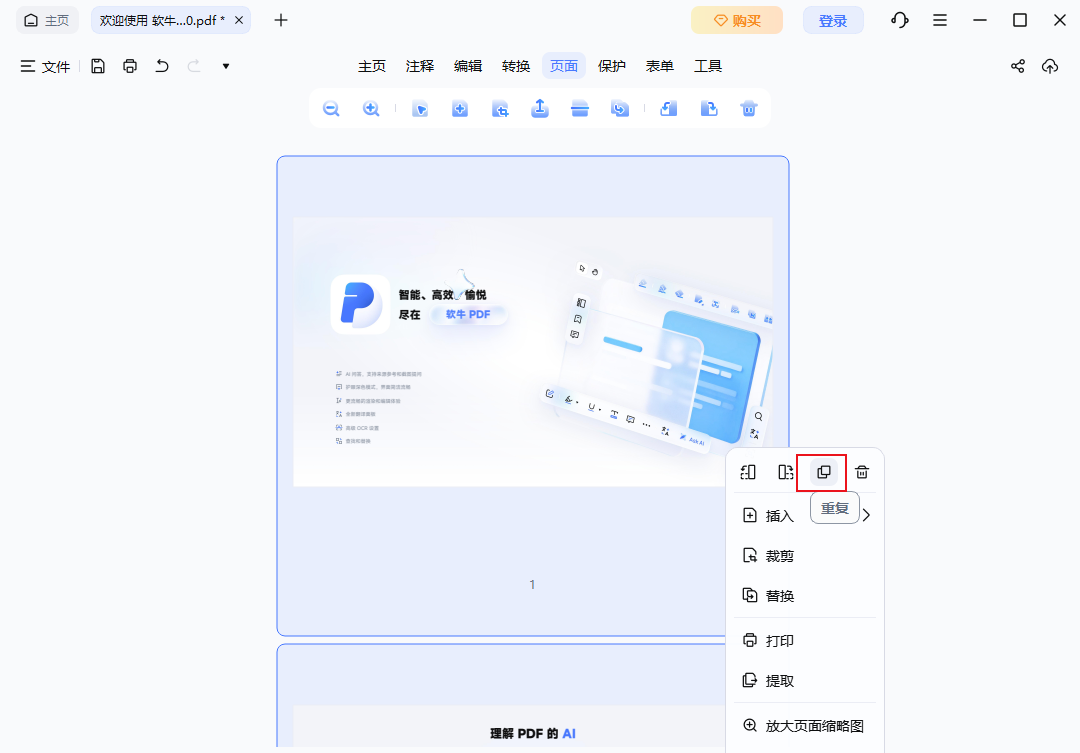Viewport: 1080px width, 753px height.
Task: Click the rotate right icon in the context menu
Action: coord(786,472)
